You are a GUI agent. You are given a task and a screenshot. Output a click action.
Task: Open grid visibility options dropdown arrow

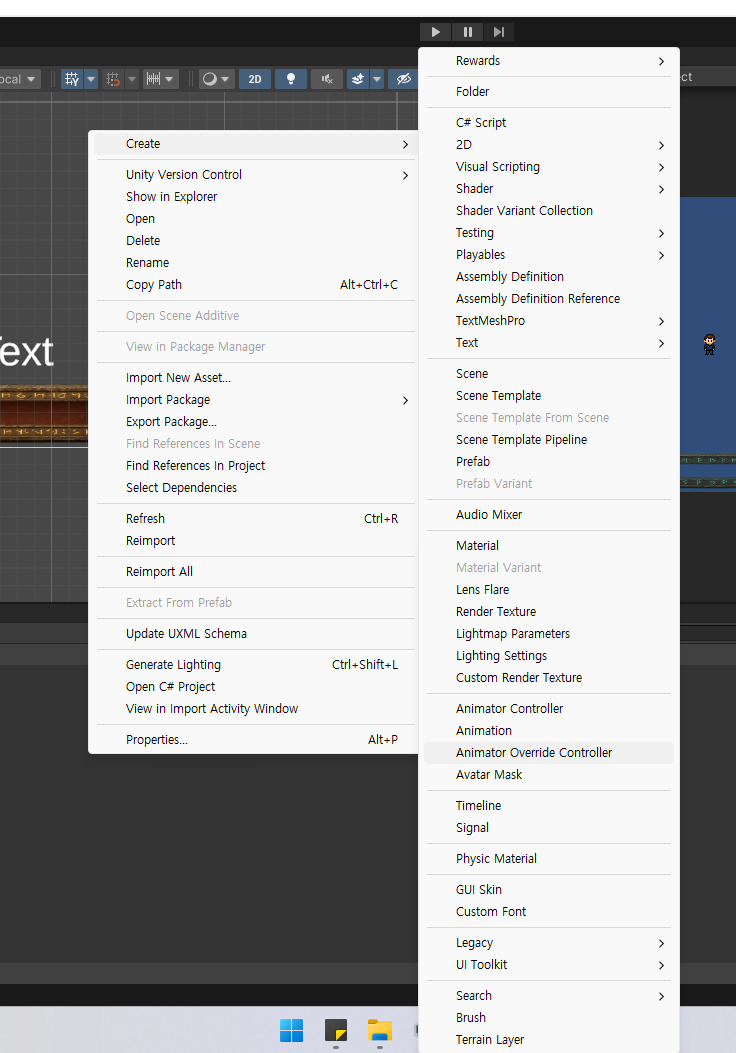[x=91, y=79]
